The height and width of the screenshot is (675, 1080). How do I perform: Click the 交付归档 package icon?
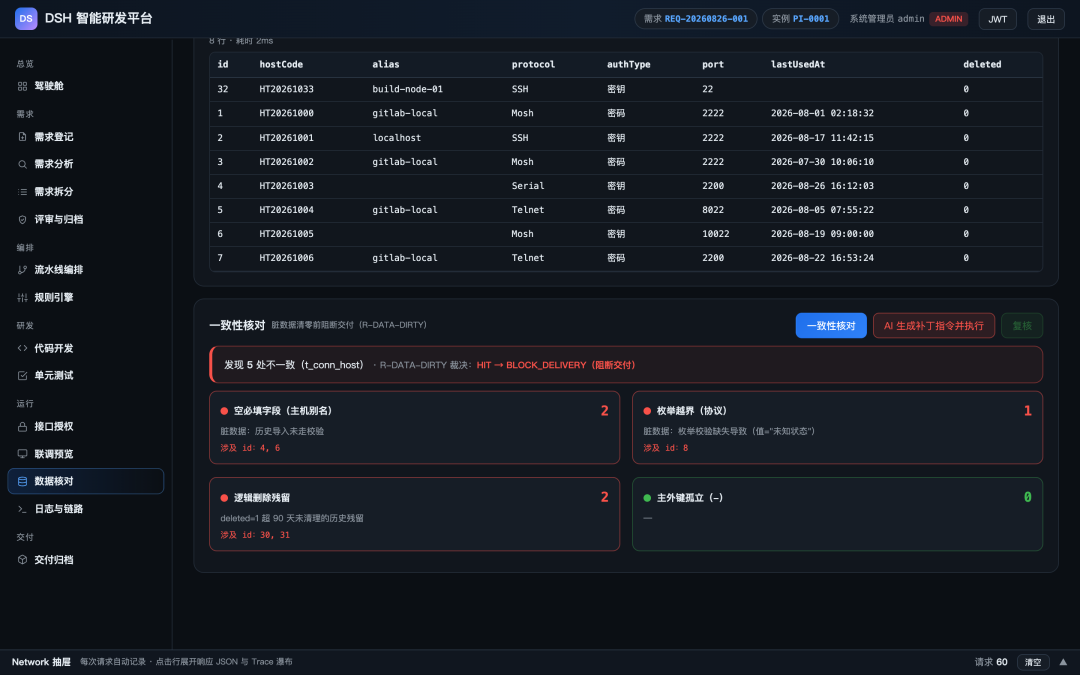click(22, 560)
